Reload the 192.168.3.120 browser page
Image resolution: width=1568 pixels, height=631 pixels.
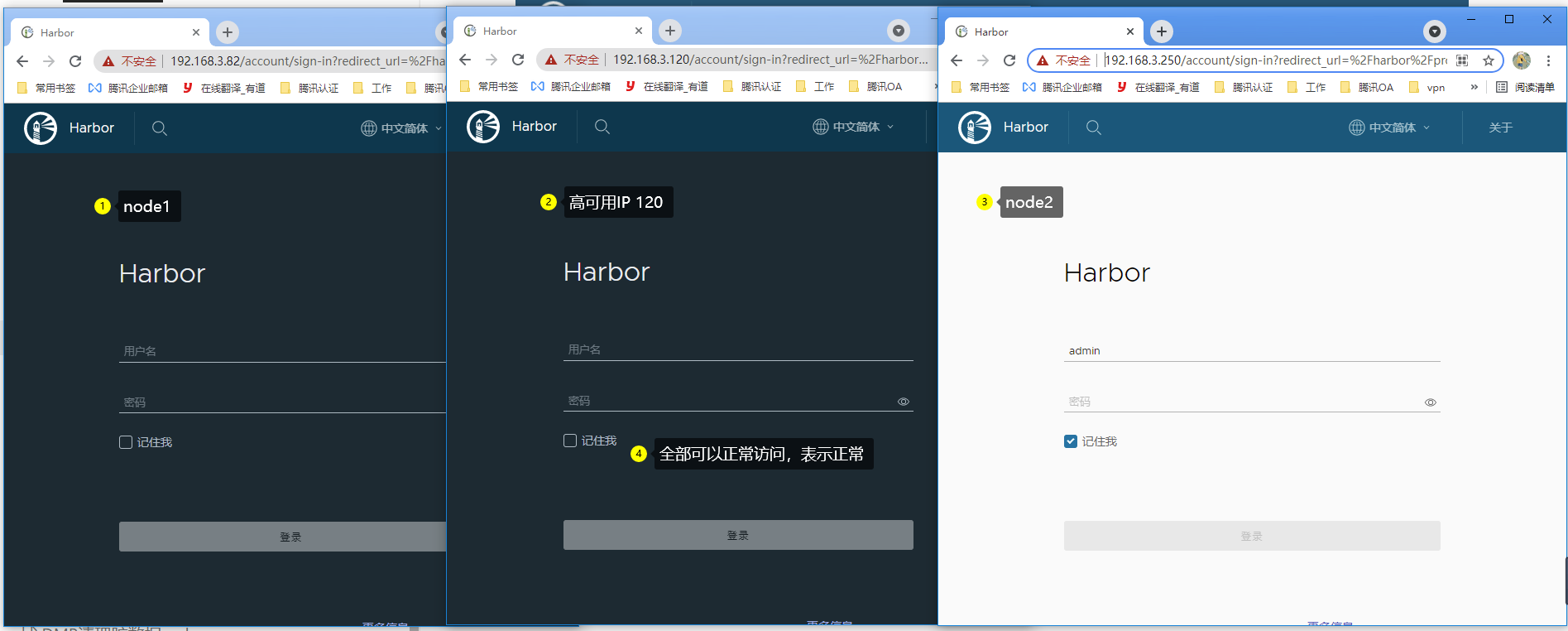[518, 60]
